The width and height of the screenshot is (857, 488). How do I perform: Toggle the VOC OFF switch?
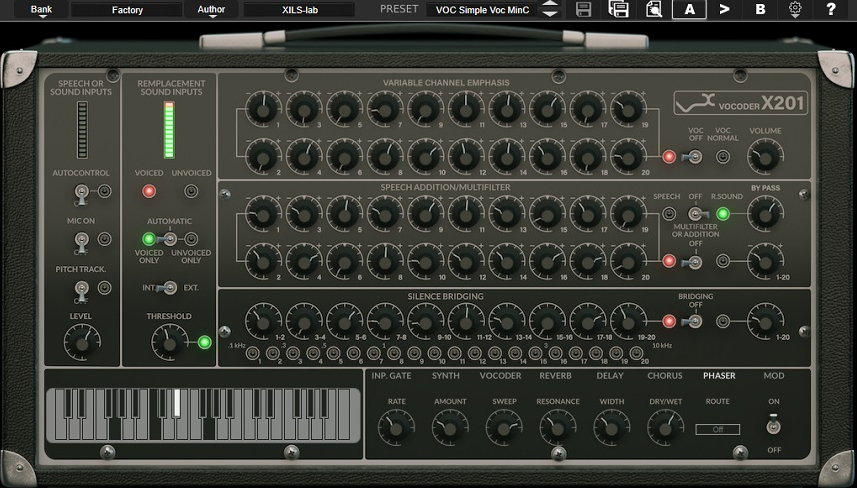(x=693, y=157)
